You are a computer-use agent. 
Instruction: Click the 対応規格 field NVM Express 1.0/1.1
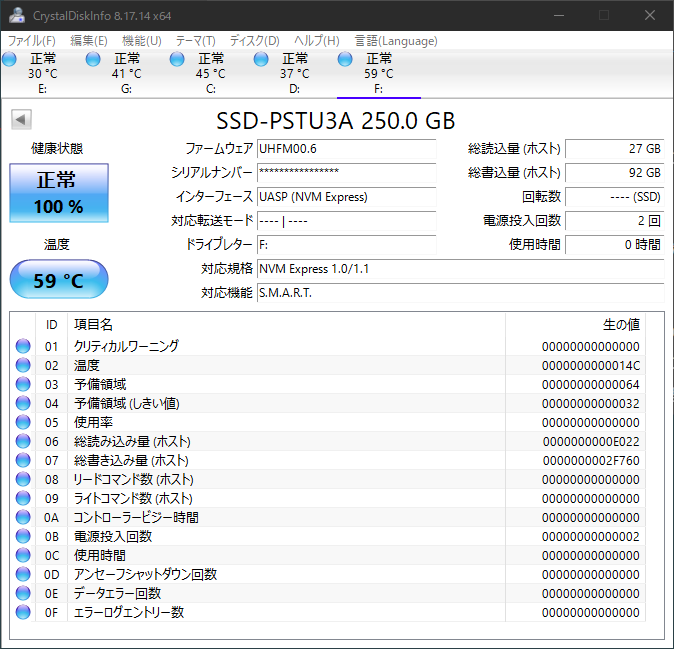pos(461,269)
